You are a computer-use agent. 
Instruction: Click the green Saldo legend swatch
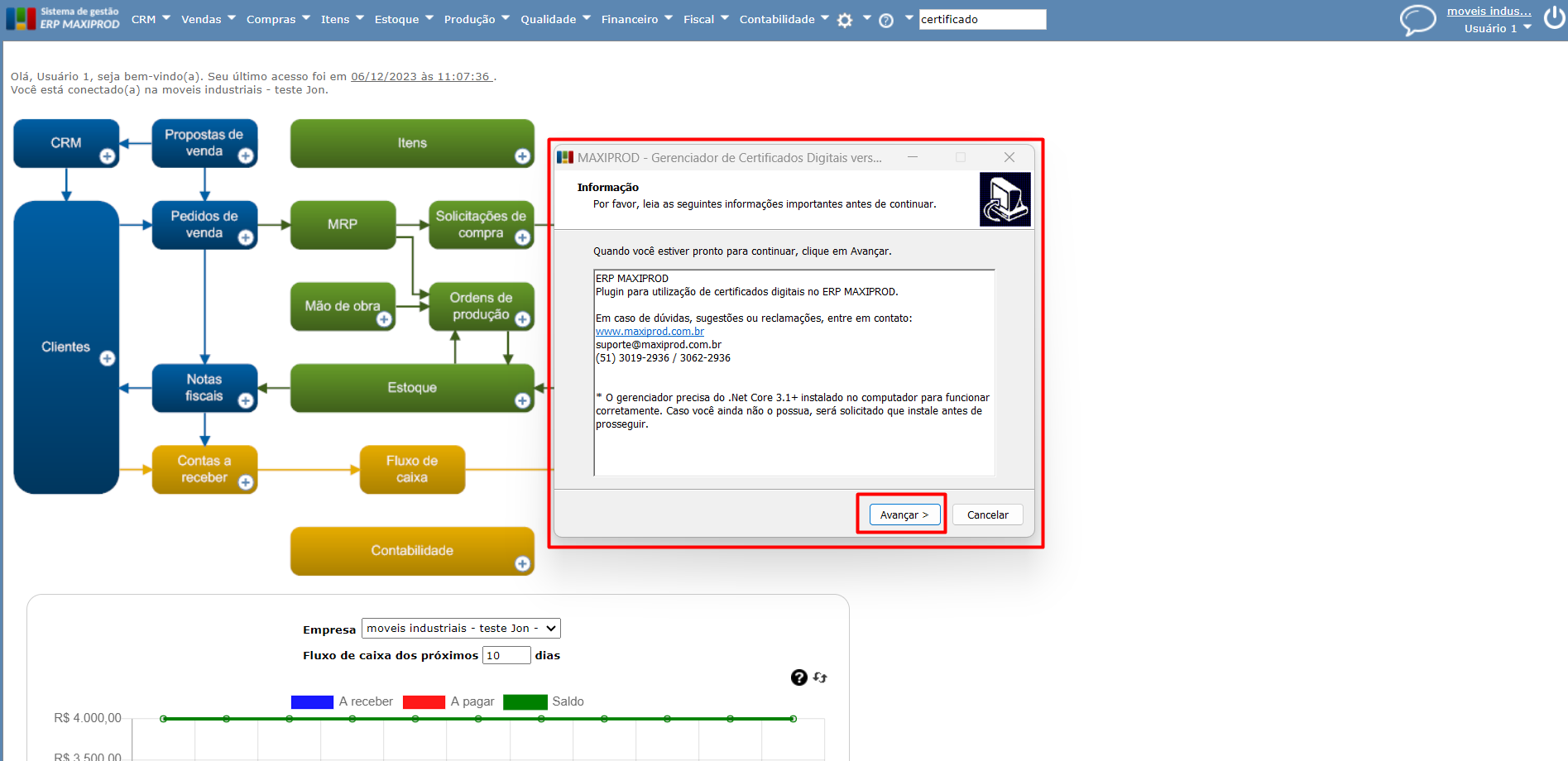pyautogui.click(x=525, y=702)
